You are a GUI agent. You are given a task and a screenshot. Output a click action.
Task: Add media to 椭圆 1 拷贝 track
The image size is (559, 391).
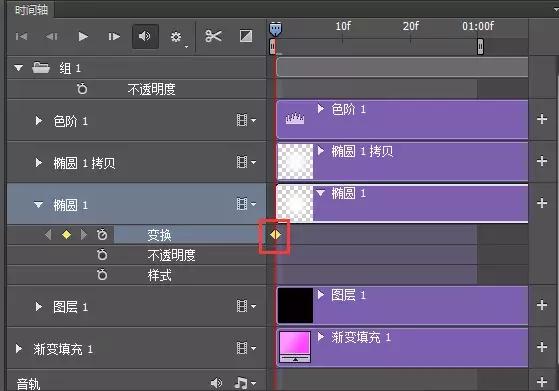tap(542, 161)
